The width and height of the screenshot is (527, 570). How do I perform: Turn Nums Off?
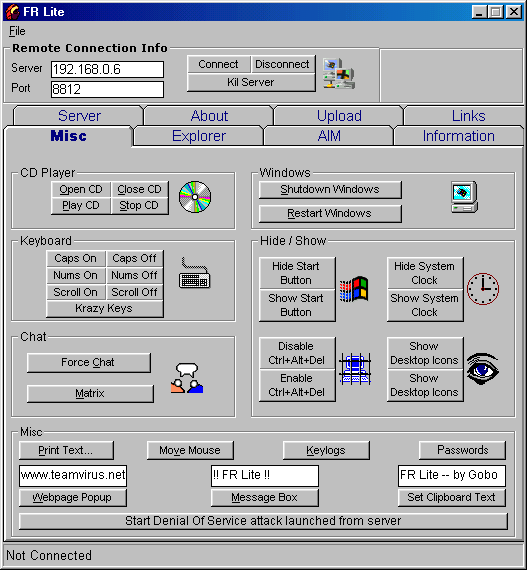pos(134,275)
